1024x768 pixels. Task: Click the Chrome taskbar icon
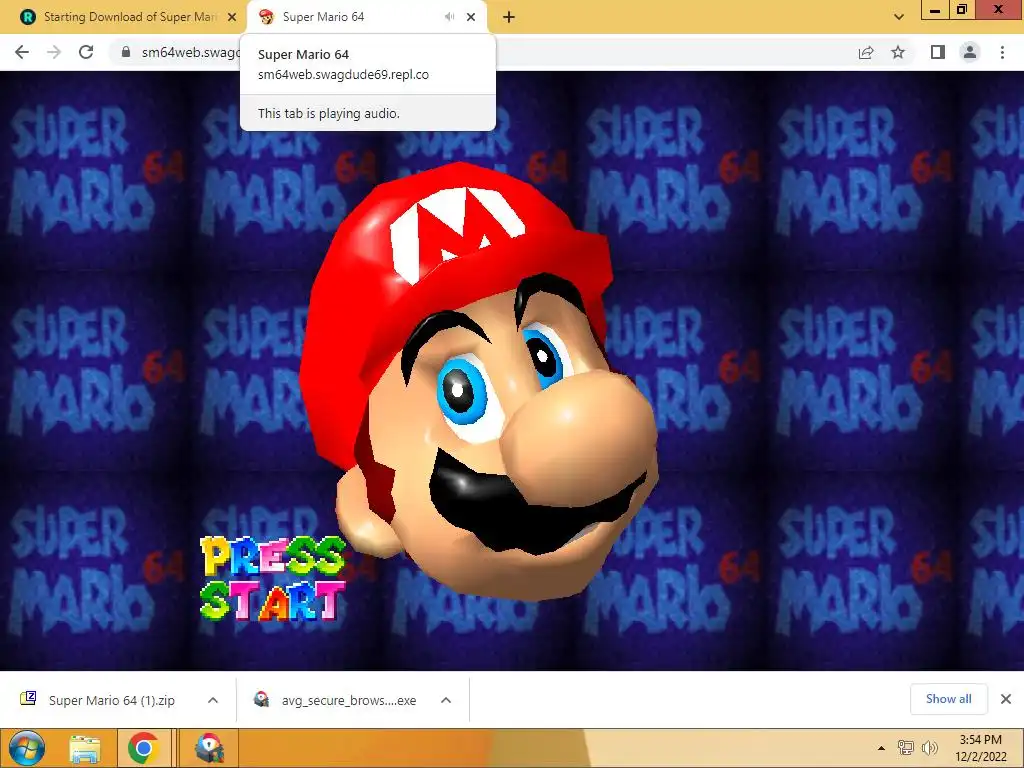coord(144,748)
